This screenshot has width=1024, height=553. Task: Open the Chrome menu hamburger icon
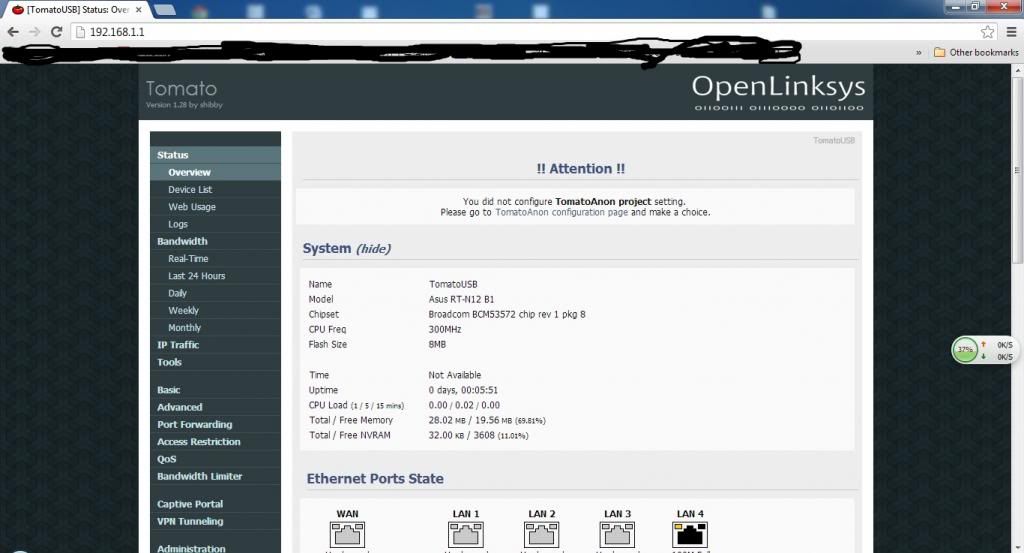(x=1011, y=32)
